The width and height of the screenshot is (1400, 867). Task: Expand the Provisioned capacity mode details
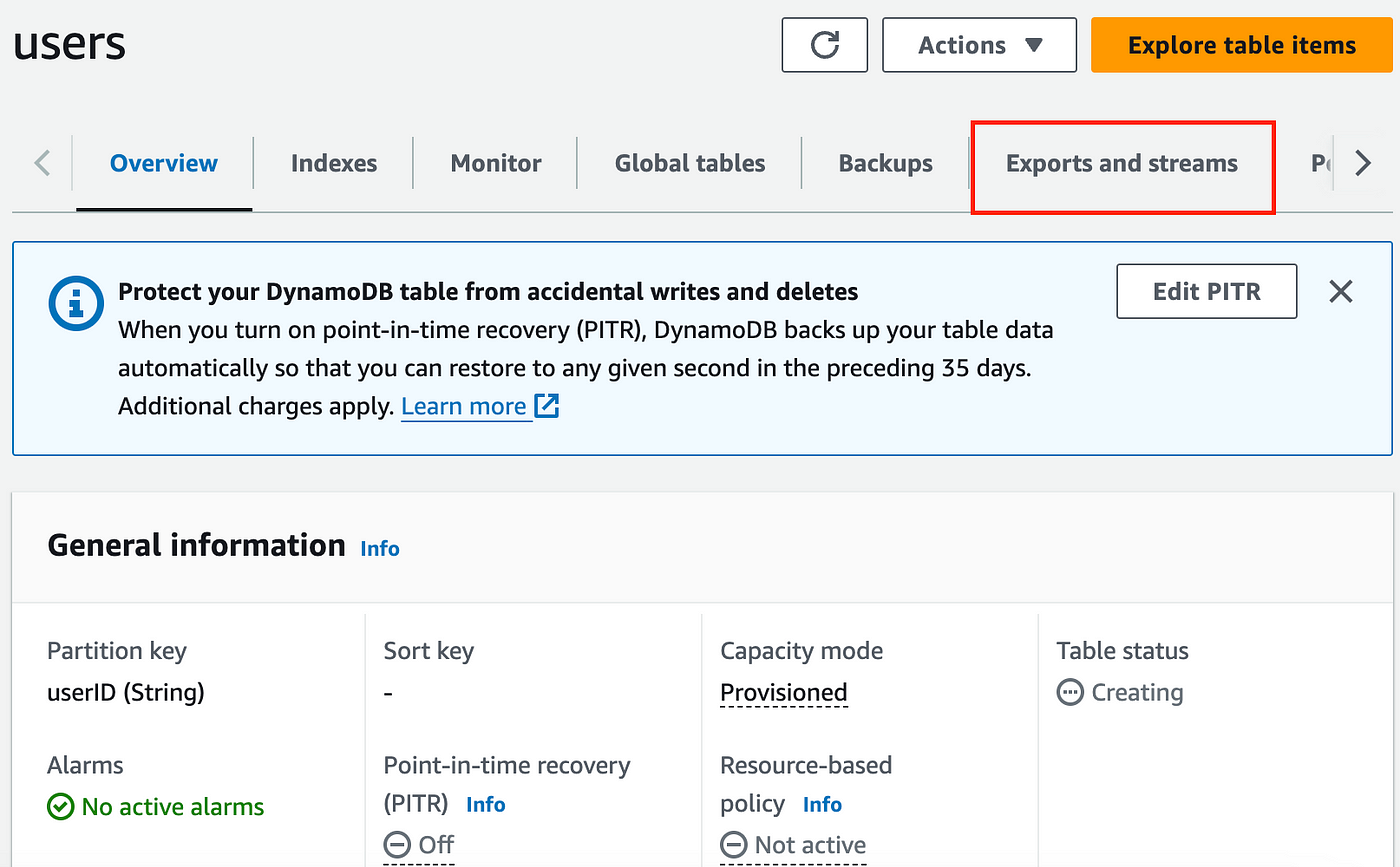(783, 692)
